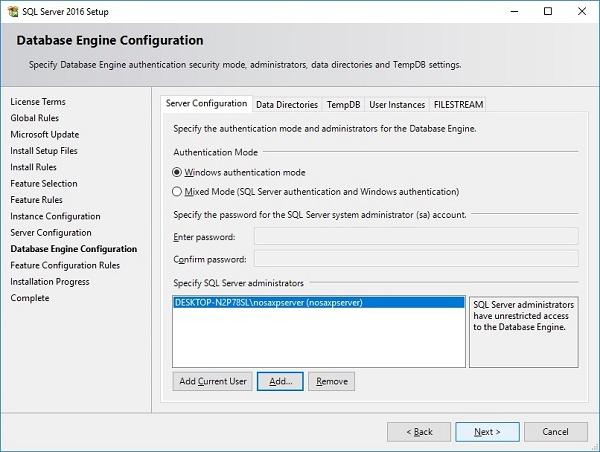Click the Confirm password field
Screen dimensions: 600x452
pos(415,258)
